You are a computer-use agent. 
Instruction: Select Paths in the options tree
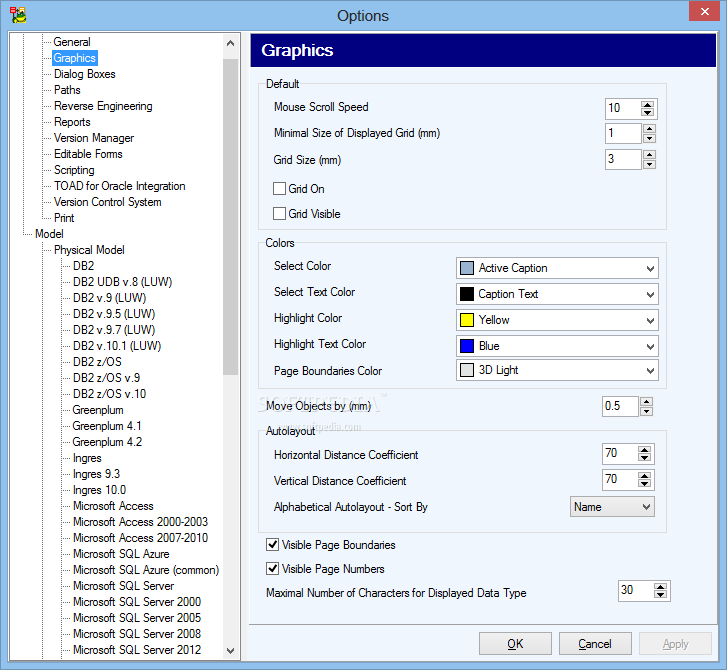[67, 90]
